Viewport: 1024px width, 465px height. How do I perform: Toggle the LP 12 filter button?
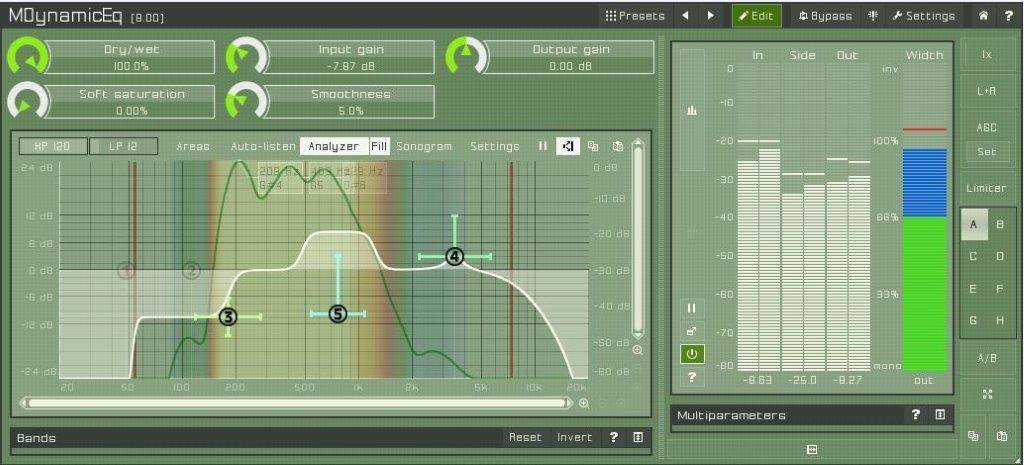click(123, 146)
